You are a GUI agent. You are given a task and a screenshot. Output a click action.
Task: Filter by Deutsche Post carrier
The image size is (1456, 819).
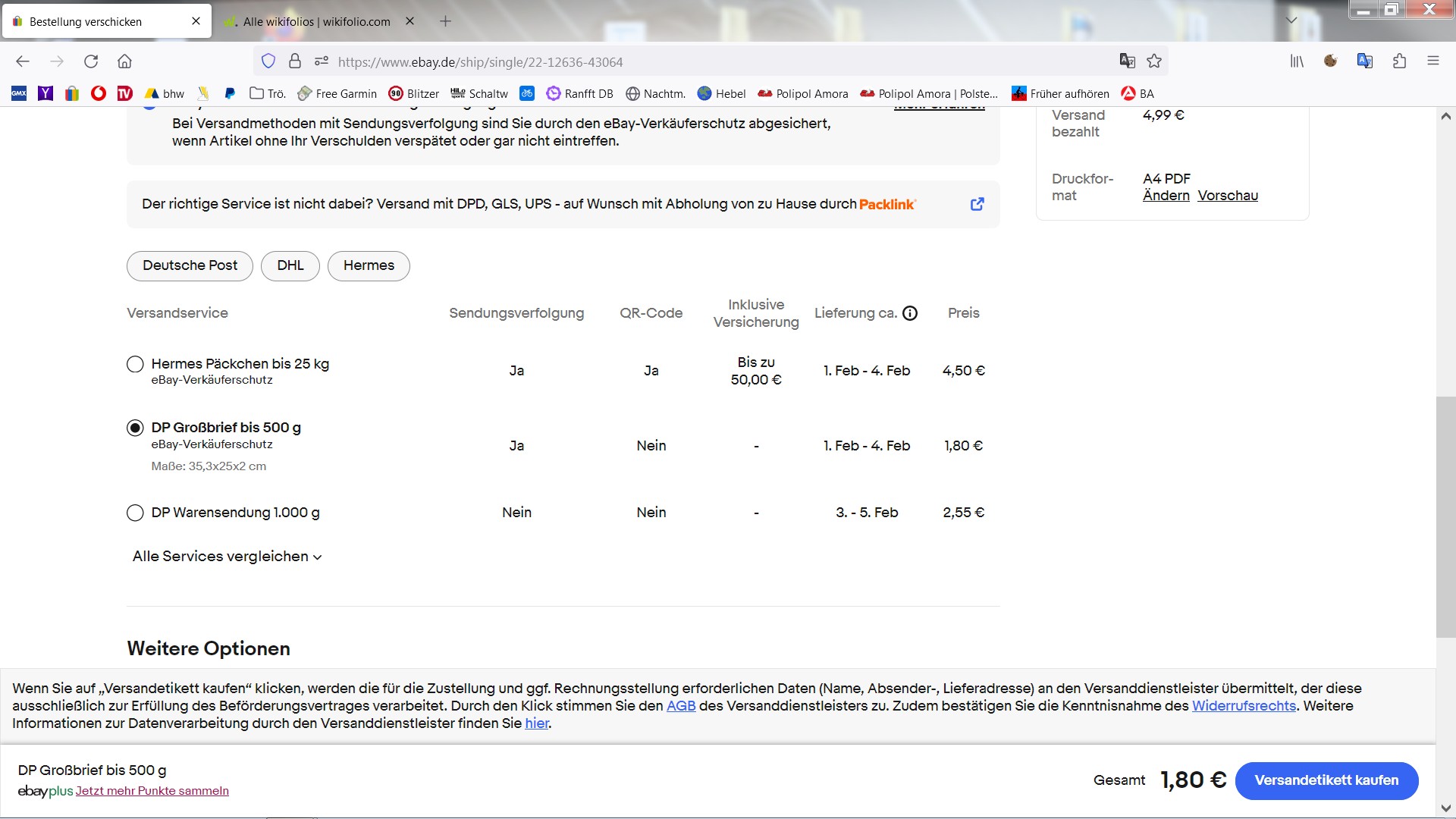pos(190,265)
